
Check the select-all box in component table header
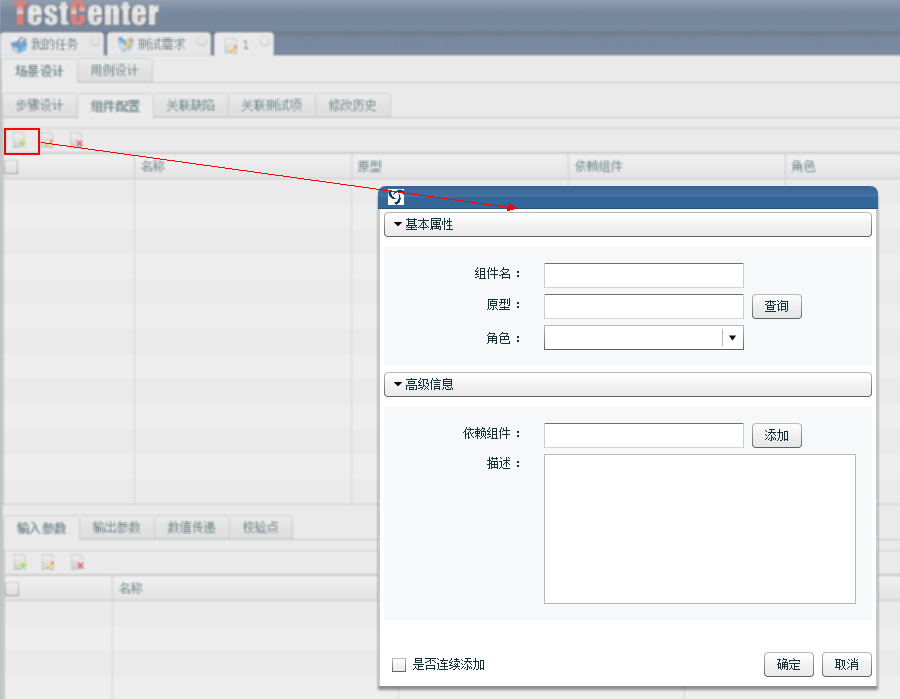pos(12,167)
